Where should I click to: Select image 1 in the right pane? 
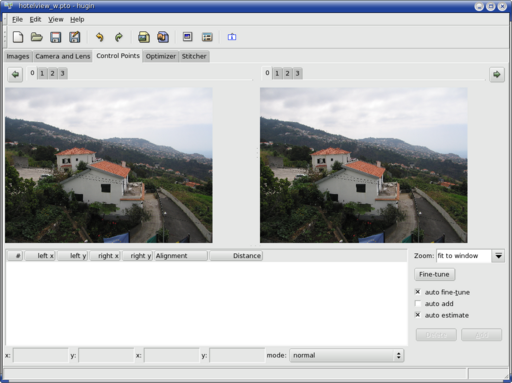coord(277,73)
